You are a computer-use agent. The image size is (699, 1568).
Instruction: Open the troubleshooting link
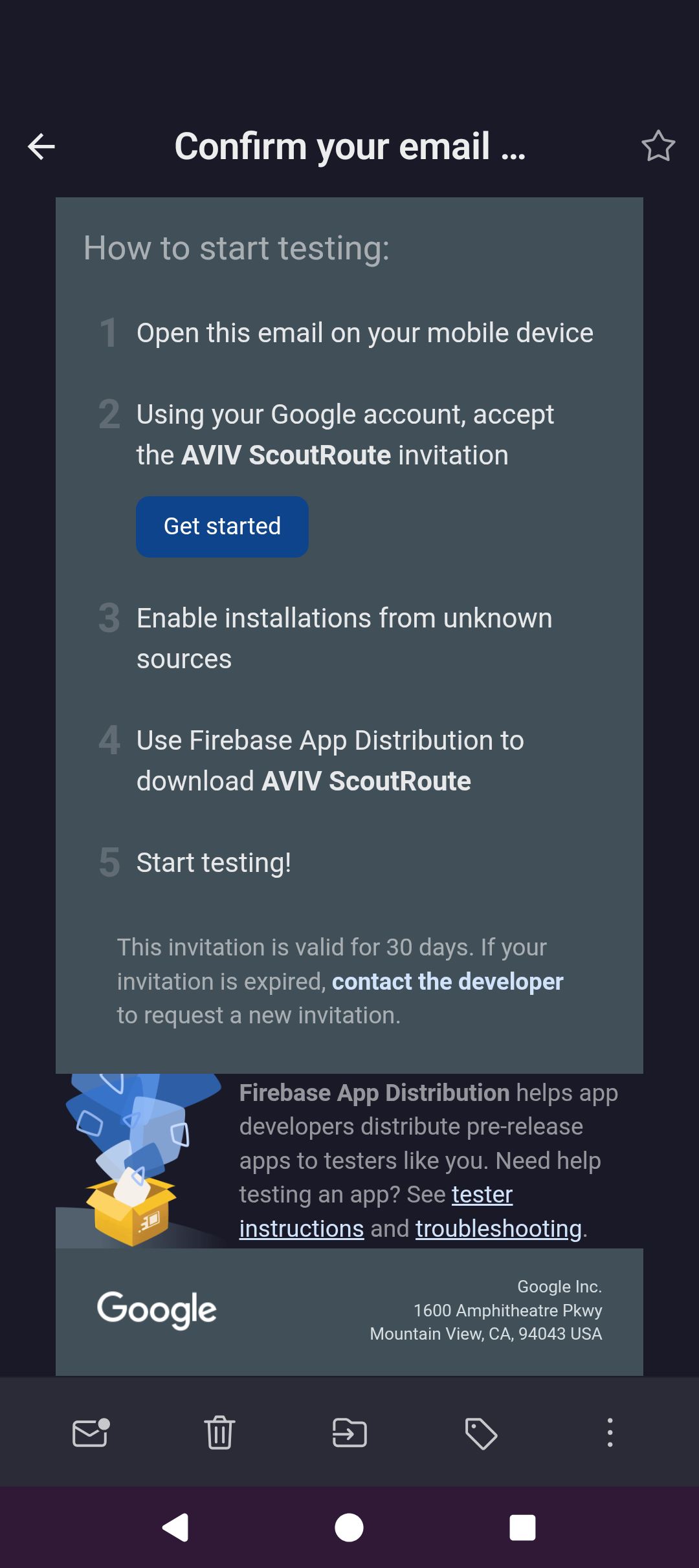click(498, 1228)
